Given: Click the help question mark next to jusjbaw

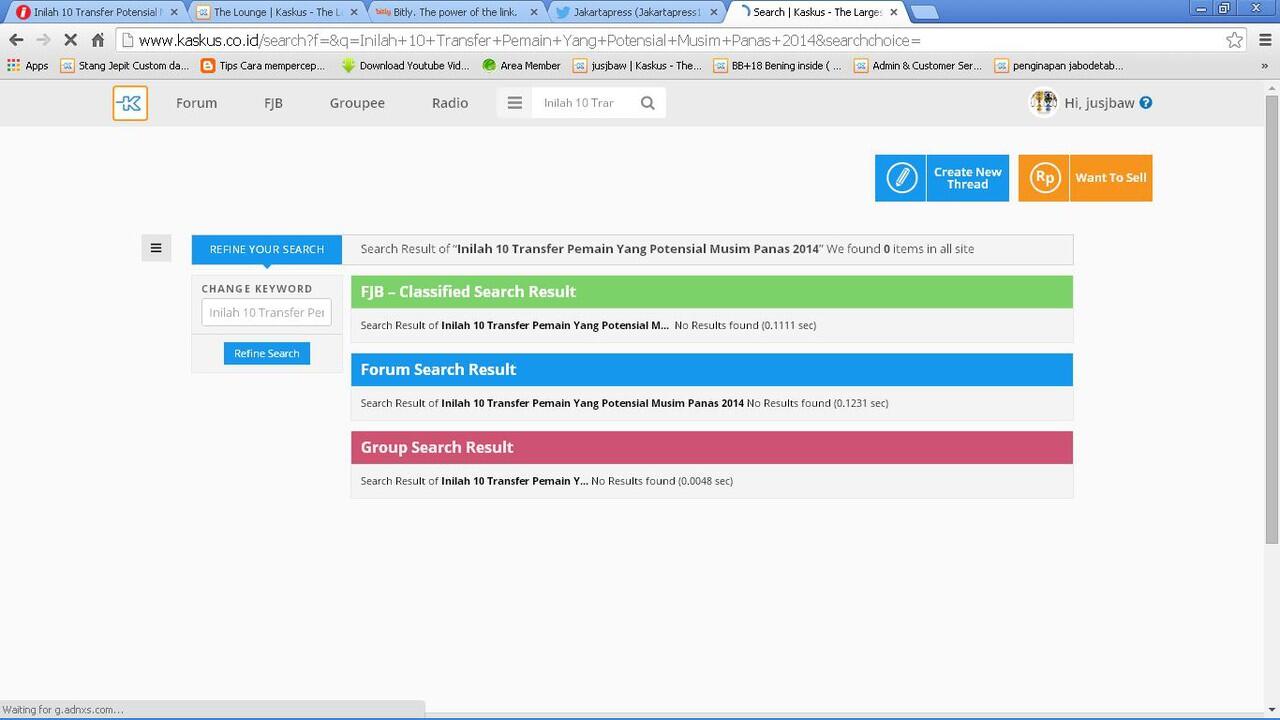Looking at the screenshot, I should pos(1146,103).
